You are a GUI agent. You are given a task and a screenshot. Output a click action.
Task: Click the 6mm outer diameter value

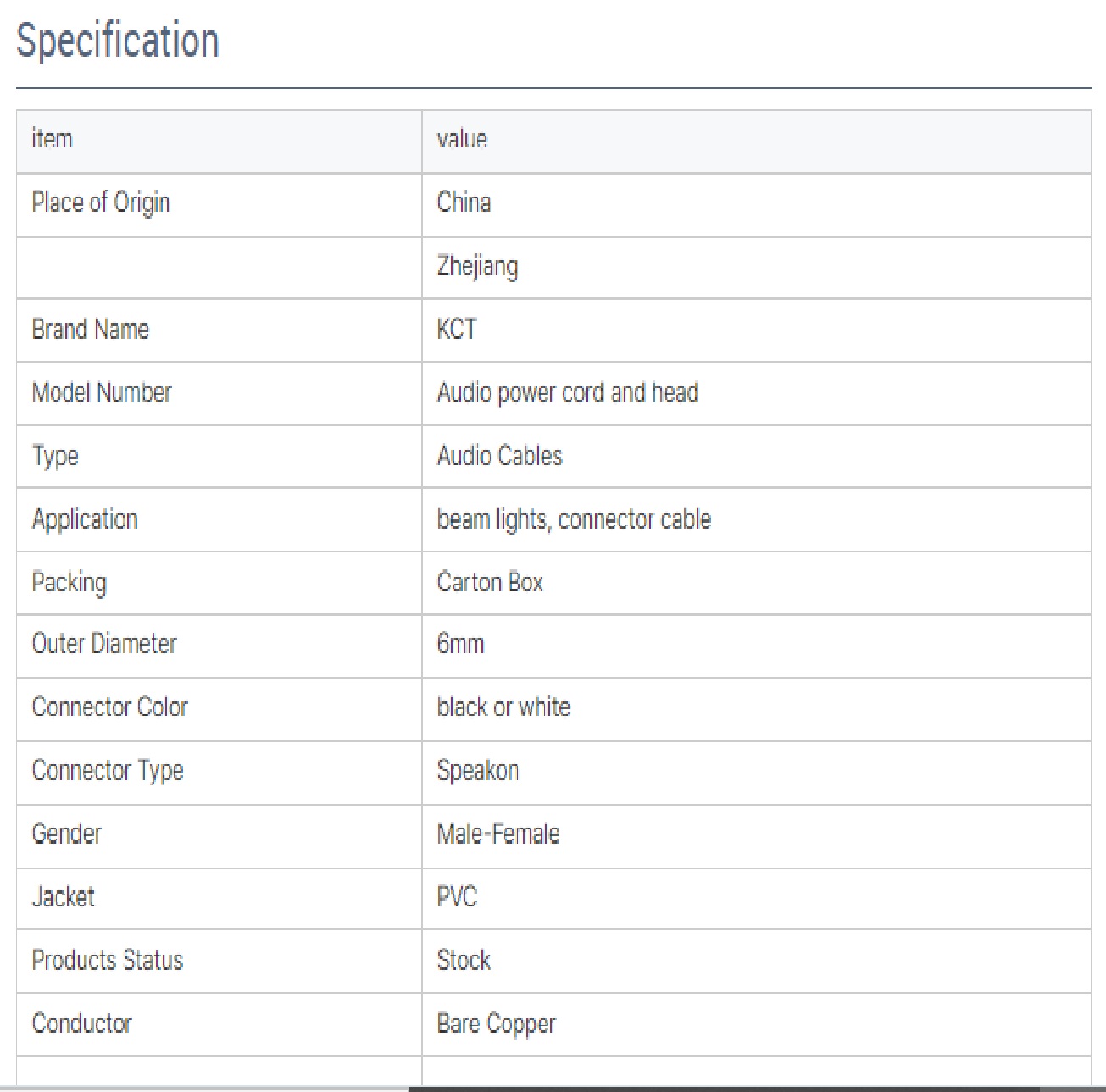(460, 644)
